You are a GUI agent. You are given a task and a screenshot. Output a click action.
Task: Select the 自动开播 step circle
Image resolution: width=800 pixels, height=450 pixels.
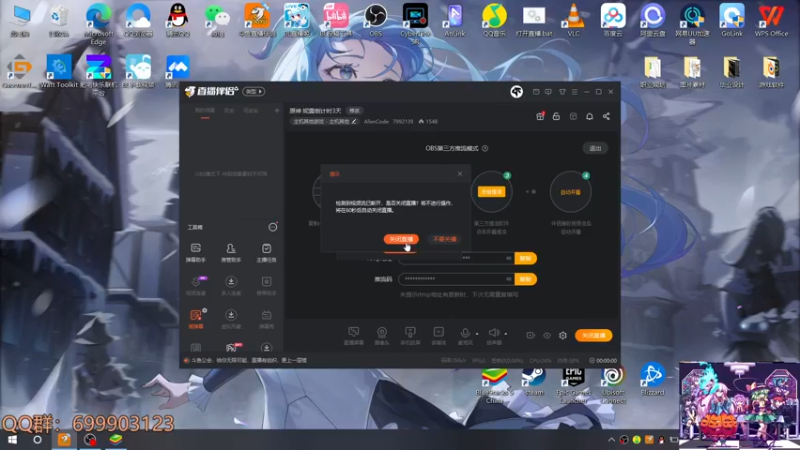pos(570,192)
